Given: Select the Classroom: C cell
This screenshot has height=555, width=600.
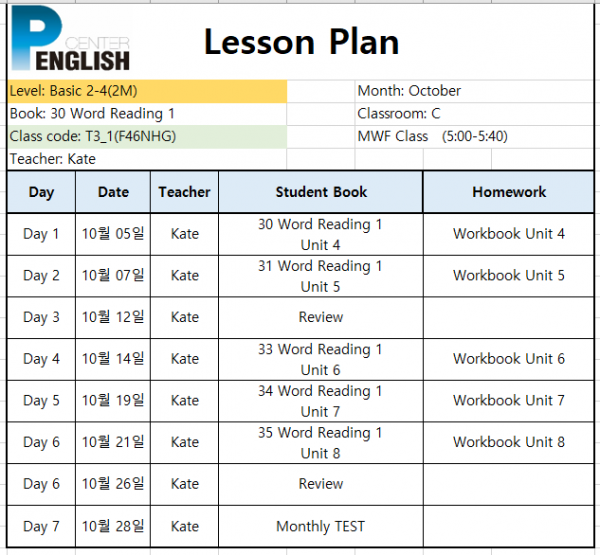Looking at the screenshot, I should click(474, 114).
